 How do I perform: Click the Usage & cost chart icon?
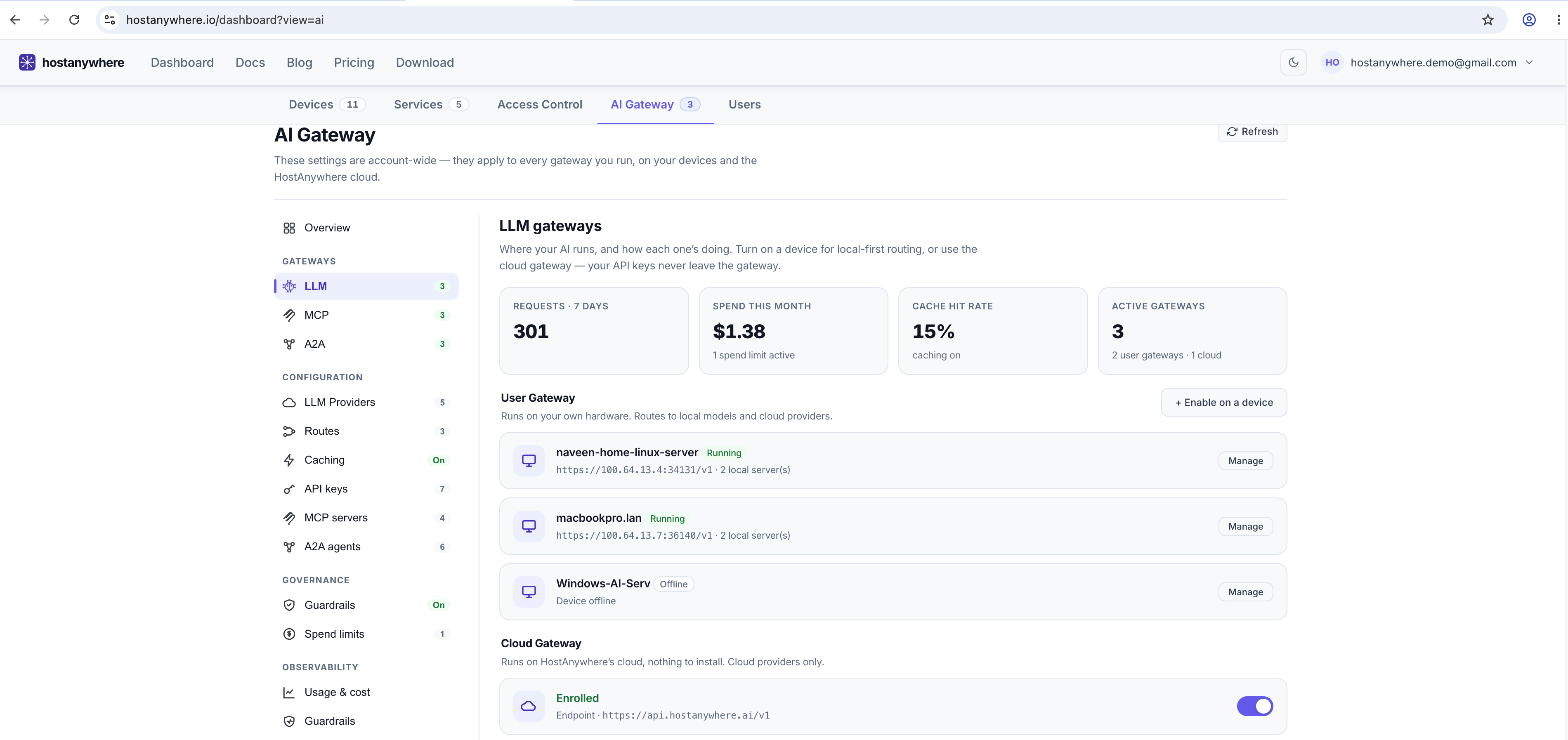click(289, 693)
